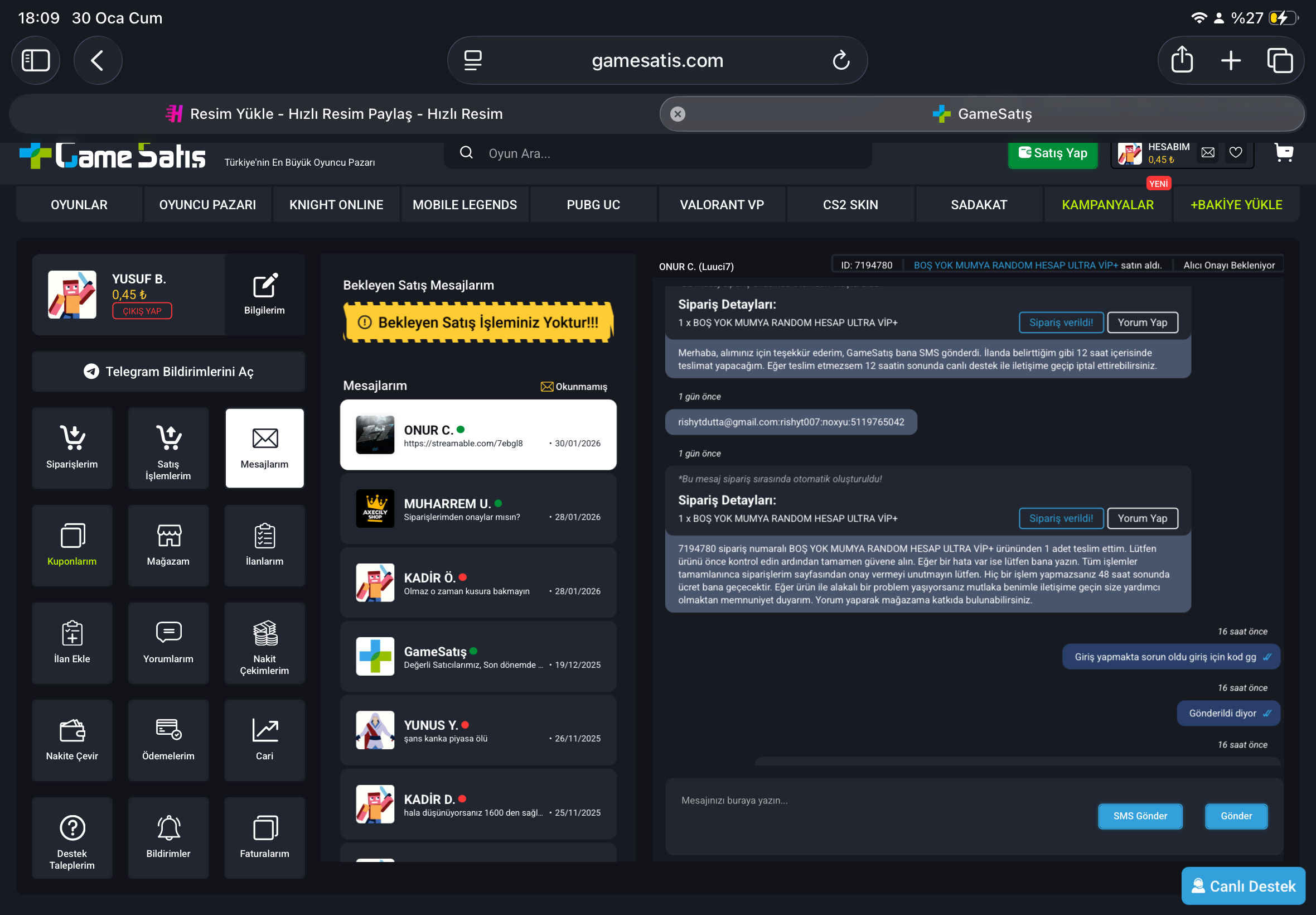The width and height of the screenshot is (1316, 915).
Task: Open Cari account chart tile
Action: click(265, 740)
